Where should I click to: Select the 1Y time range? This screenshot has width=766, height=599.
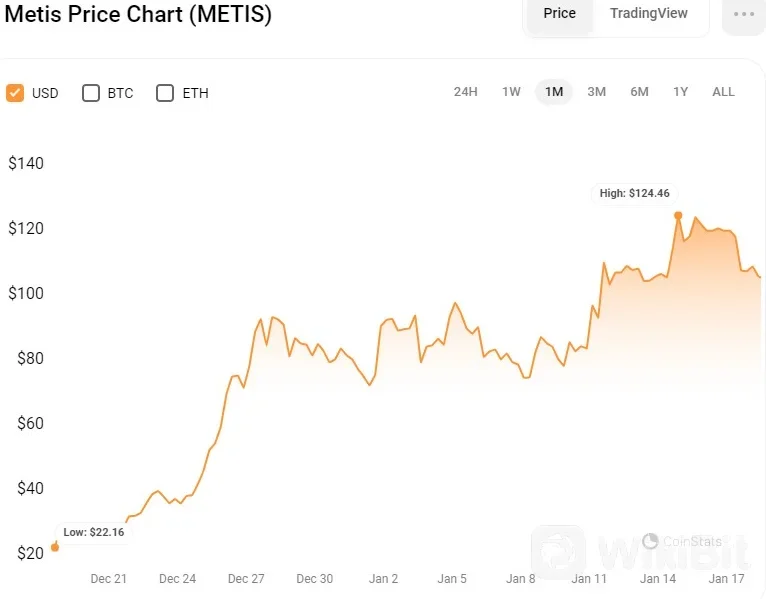(x=680, y=92)
